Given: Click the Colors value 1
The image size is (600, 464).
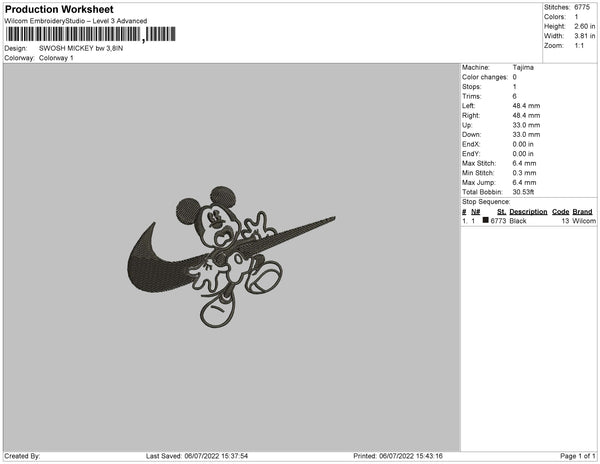Looking at the screenshot, I should [x=576, y=17].
